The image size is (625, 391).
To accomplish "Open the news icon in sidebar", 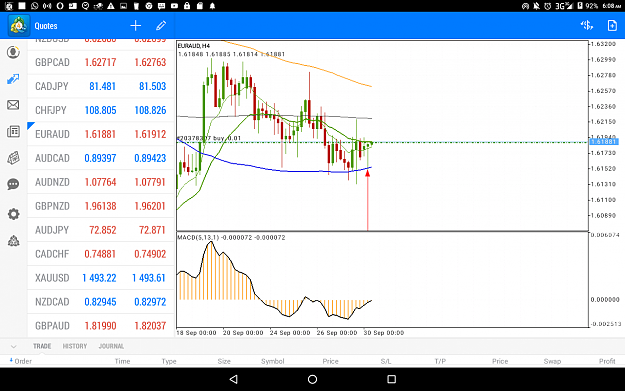I will click(13, 132).
